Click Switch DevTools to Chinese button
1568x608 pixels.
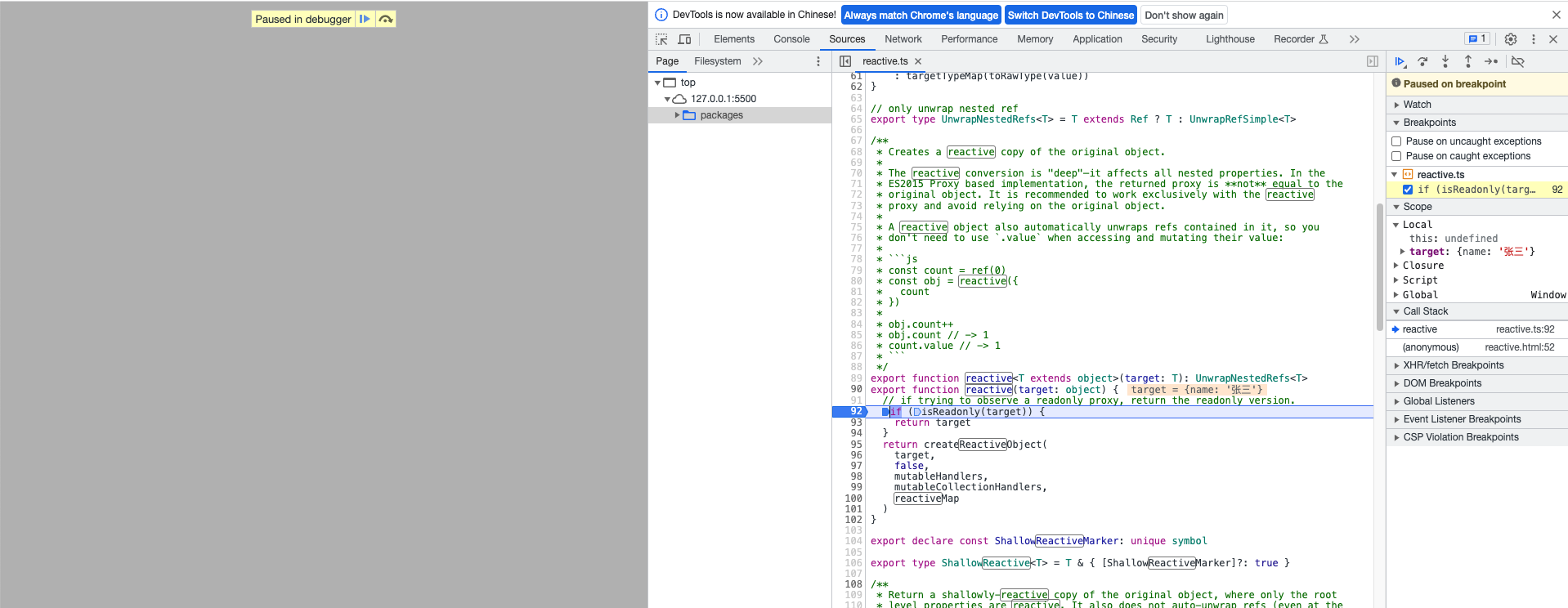[x=1071, y=15]
